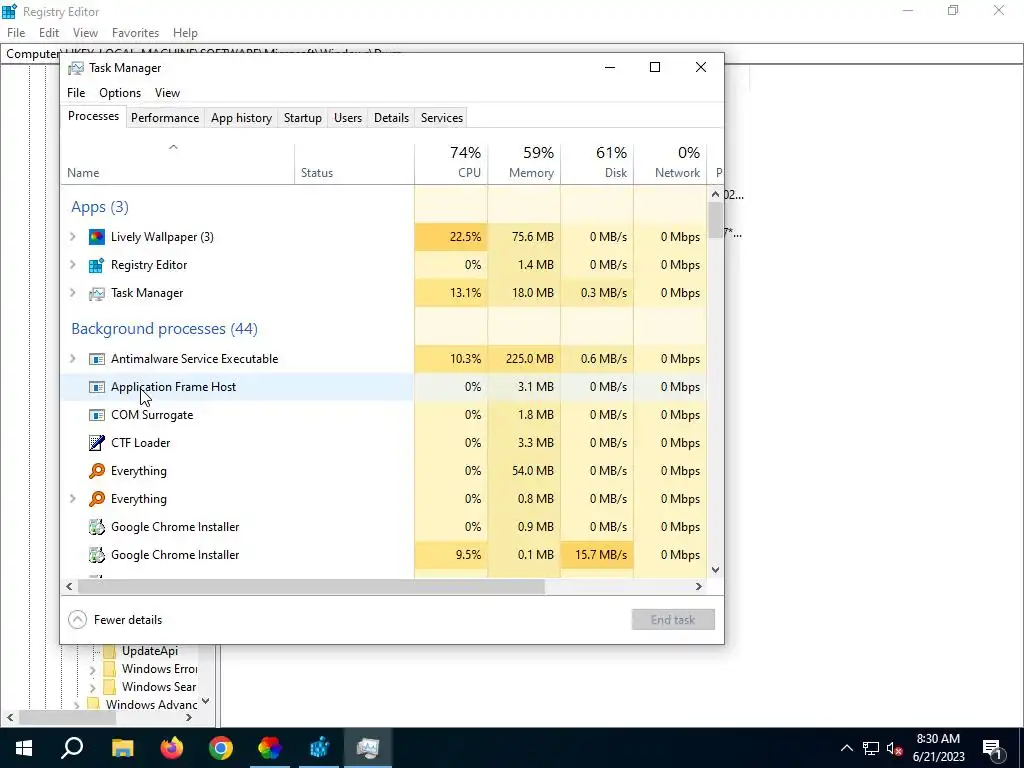Screen dimensions: 1024x768
Task: Open Registry Editor Help menu
Action: click(185, 33)
